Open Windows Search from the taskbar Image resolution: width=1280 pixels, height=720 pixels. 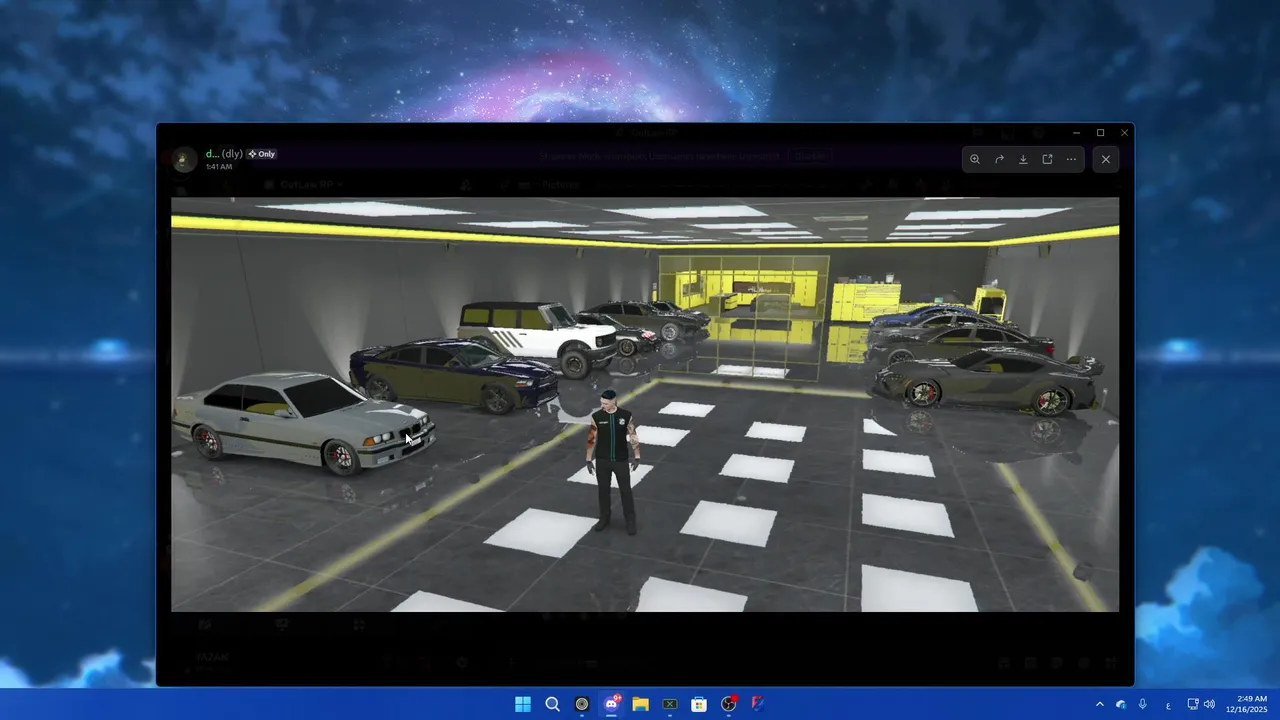pos(552,704)
